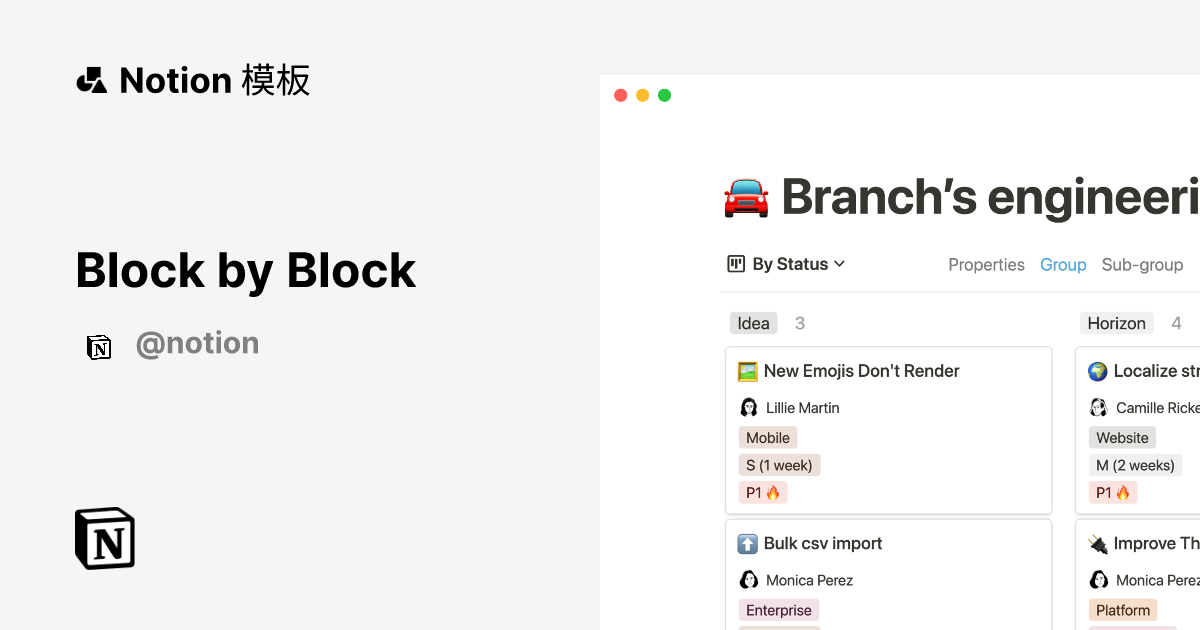
Task: Click the board view icon beside By Status
Action: coord(736,263)
